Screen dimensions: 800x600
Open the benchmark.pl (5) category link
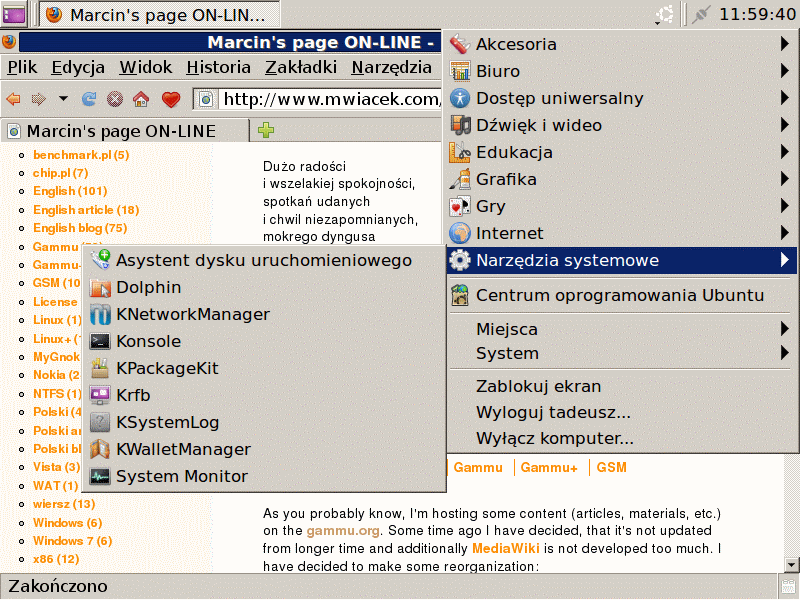pyautogui.click(x=81, y=155)
